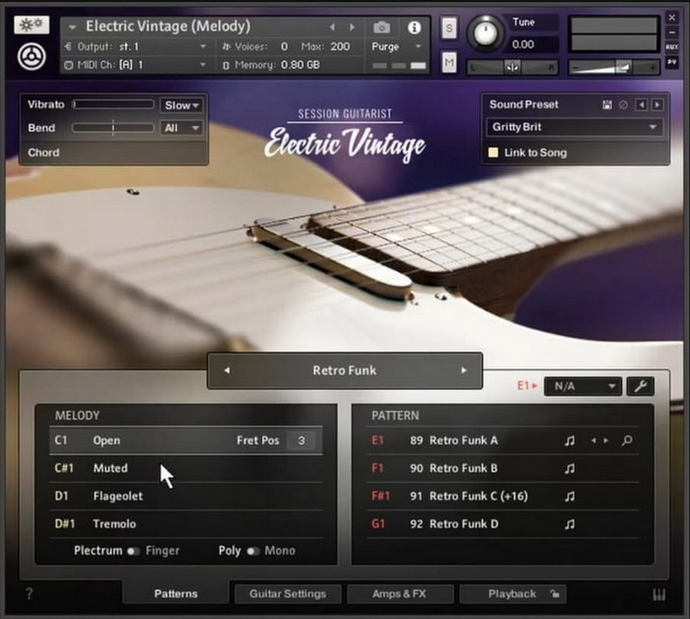Expand the instrument name menu arrow
Viewport: 690px width, 619px height.
pyautogui.click(x=72, y=28)
